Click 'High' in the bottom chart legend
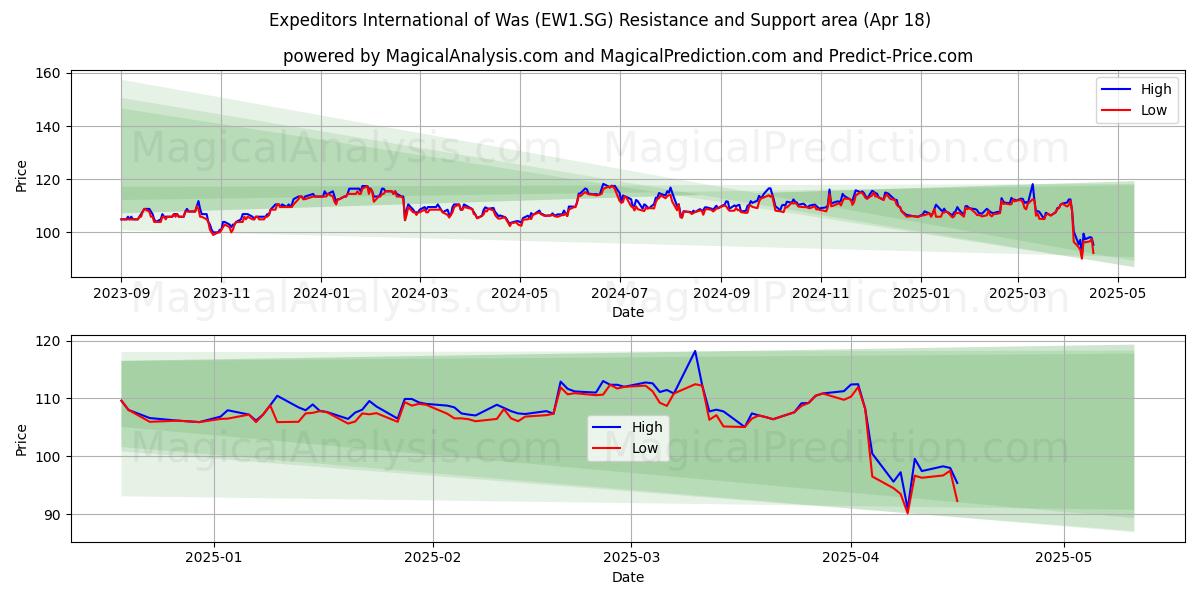 pos(647,427)
